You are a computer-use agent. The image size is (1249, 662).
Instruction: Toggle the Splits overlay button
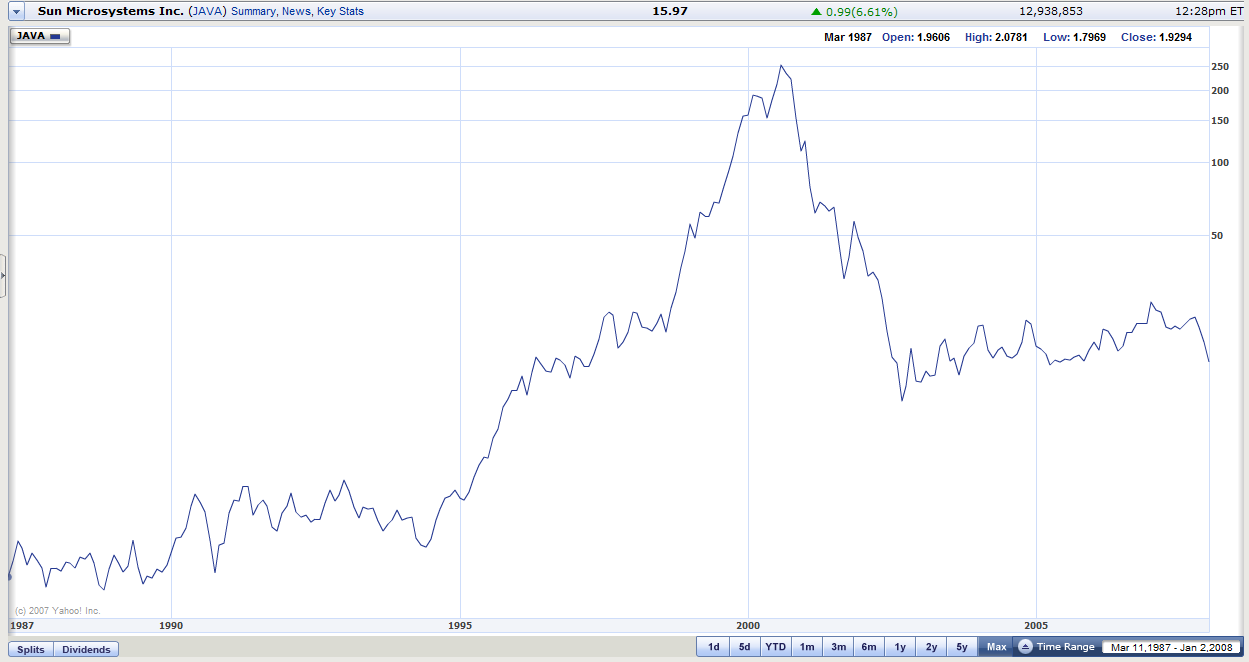(31, 649)
